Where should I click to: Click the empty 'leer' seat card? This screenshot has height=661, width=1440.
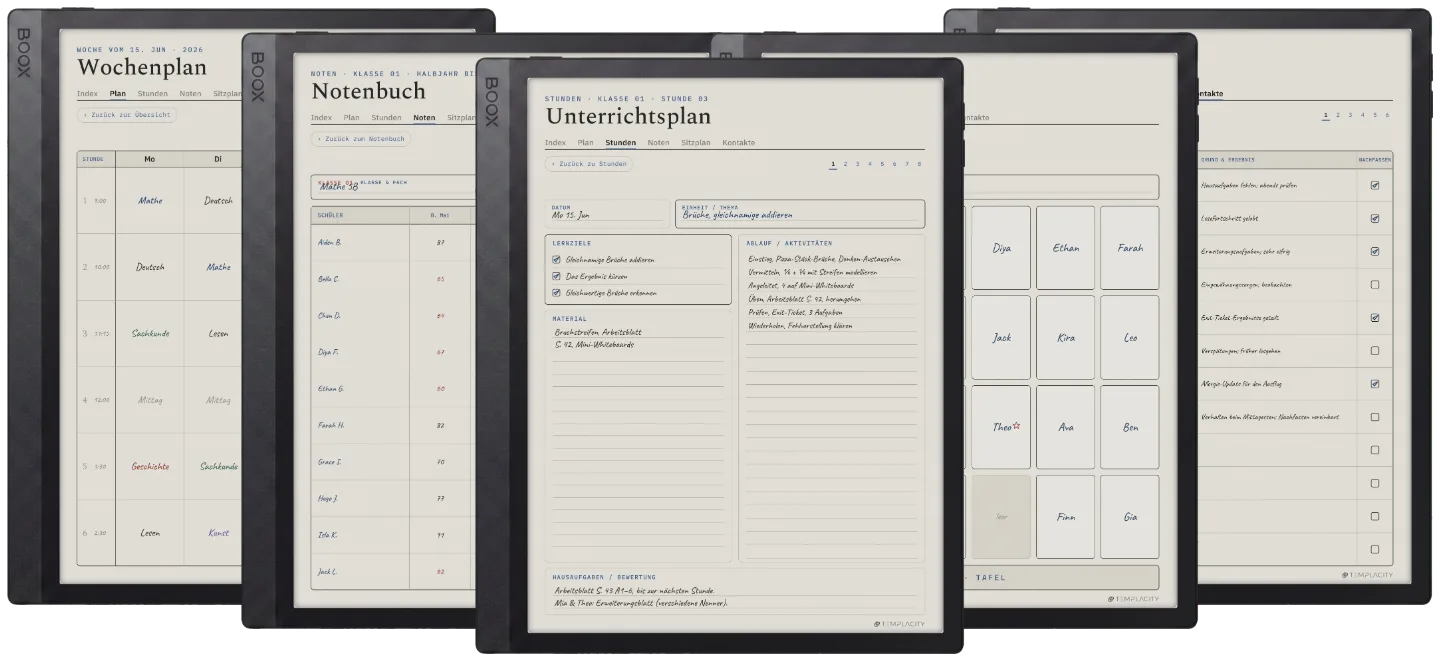click(1001, 517)
